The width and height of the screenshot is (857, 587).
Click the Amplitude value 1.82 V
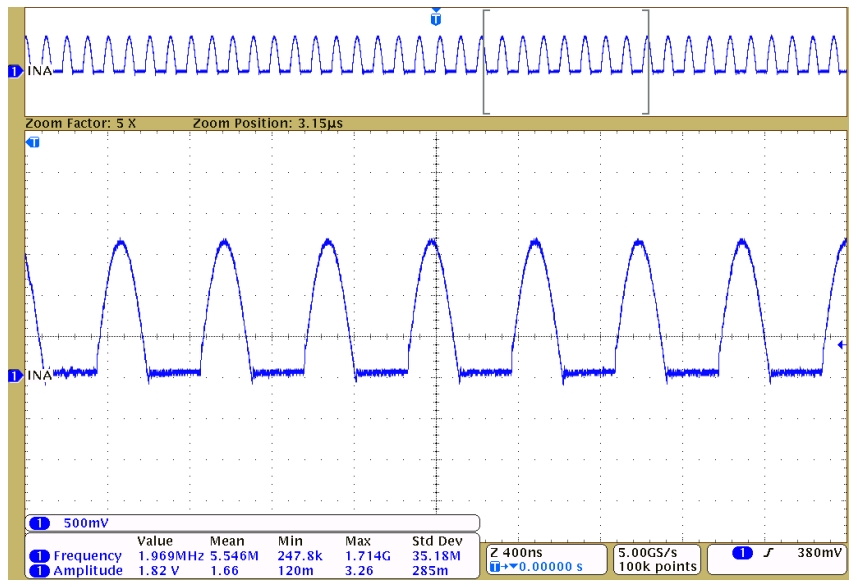pyautogui.click(x=156, y=567)
